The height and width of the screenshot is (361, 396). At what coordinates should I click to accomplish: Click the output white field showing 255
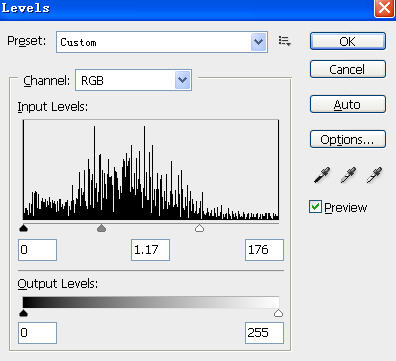coord(264,333)
